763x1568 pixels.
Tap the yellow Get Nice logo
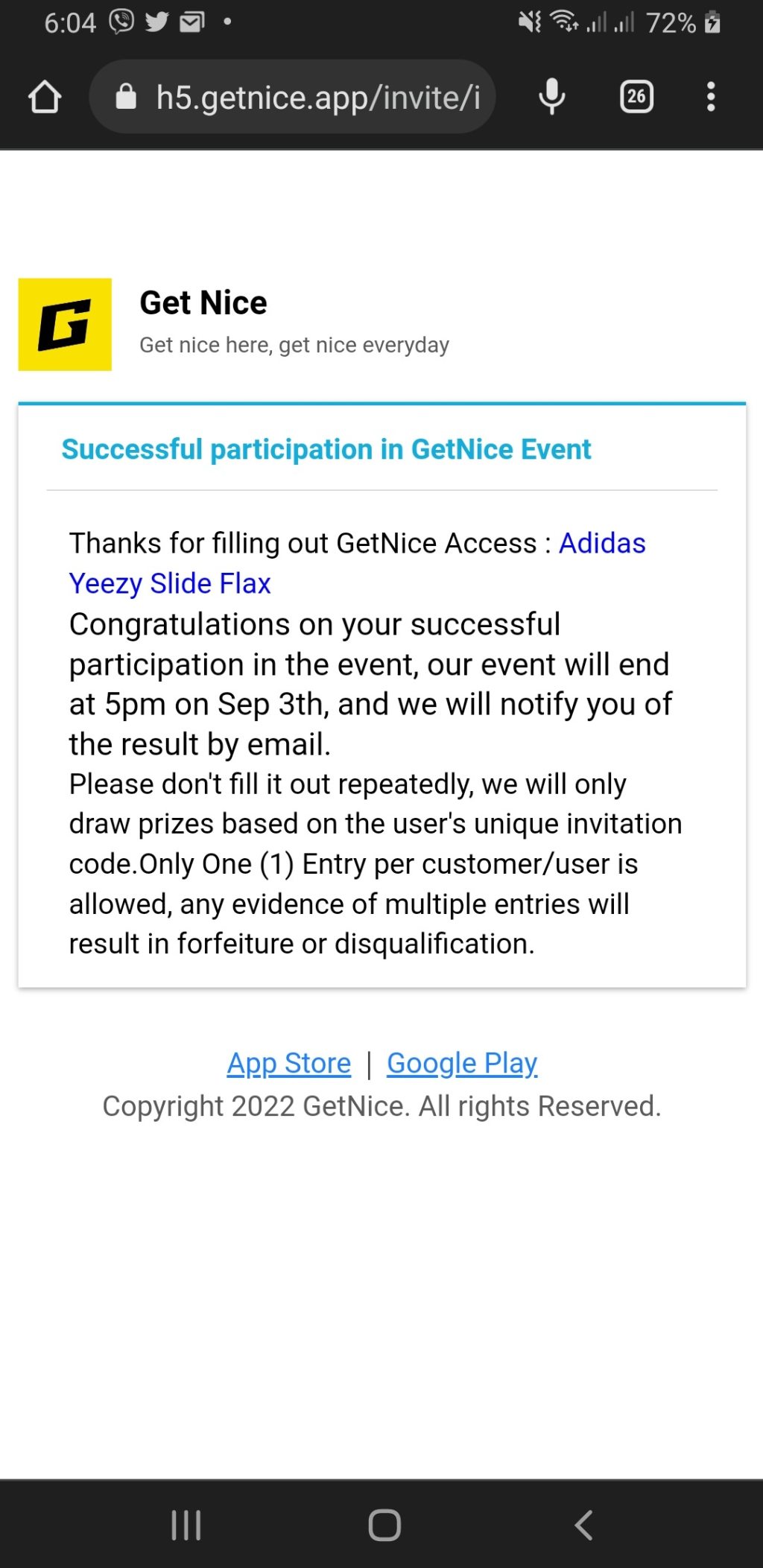(65, 325)
